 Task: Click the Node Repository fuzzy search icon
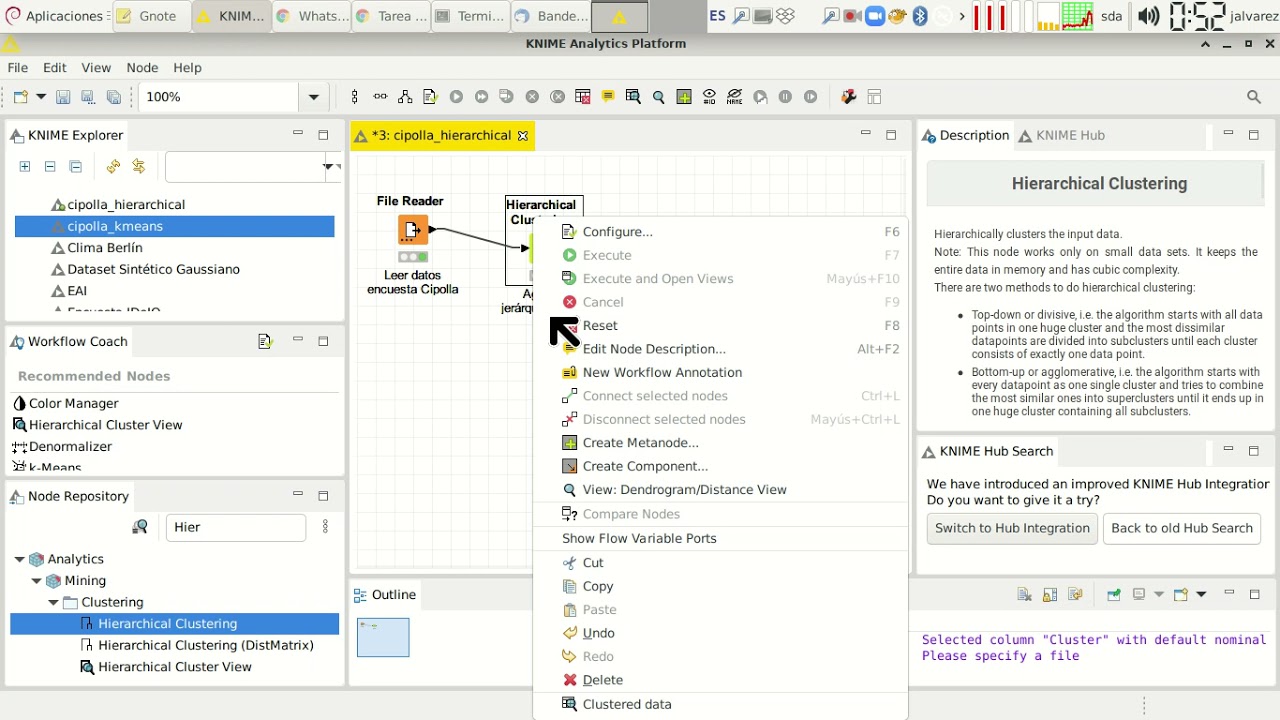pos(140,527)
